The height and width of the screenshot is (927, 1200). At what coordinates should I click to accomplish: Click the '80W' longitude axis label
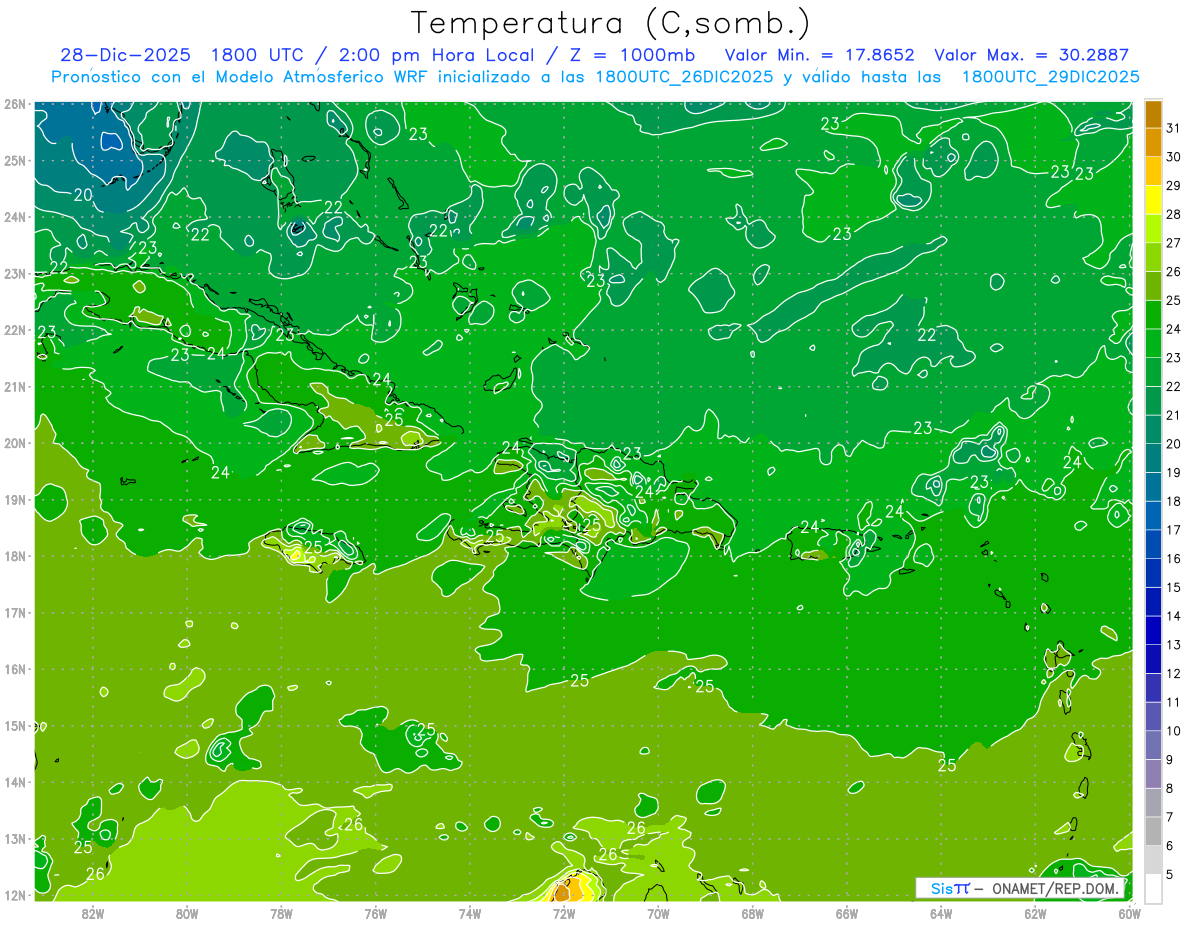click(187, 913)
